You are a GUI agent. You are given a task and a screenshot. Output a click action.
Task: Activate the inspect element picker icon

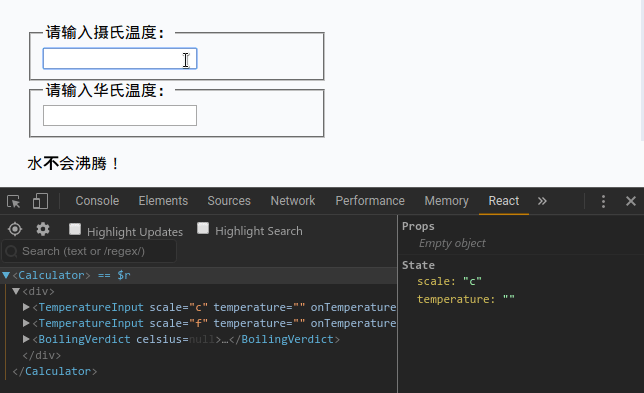[14, 201]
